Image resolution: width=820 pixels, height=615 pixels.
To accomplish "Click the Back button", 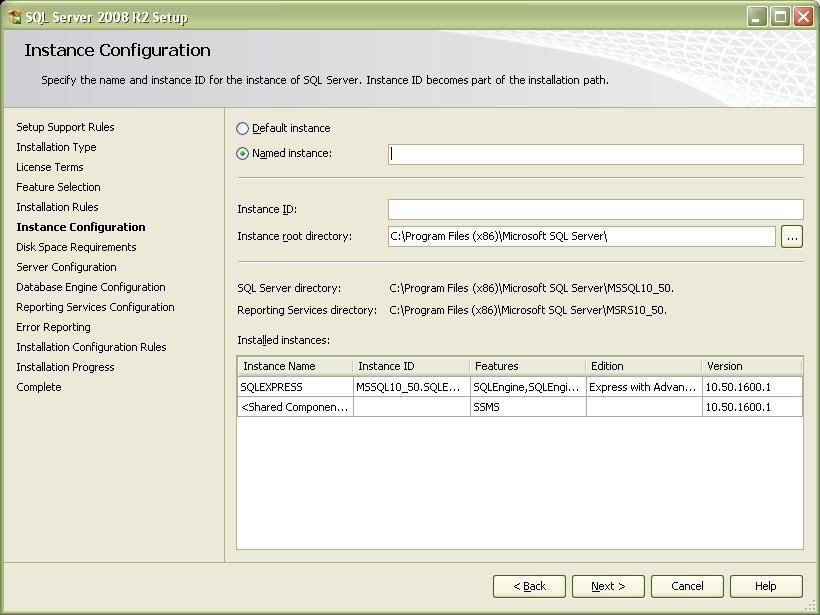I will tap(529, 586).
